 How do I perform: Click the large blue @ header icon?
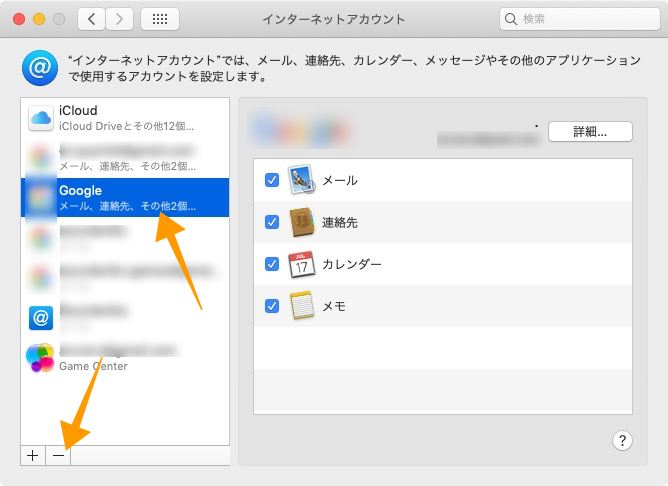click(x=40, y=68)
